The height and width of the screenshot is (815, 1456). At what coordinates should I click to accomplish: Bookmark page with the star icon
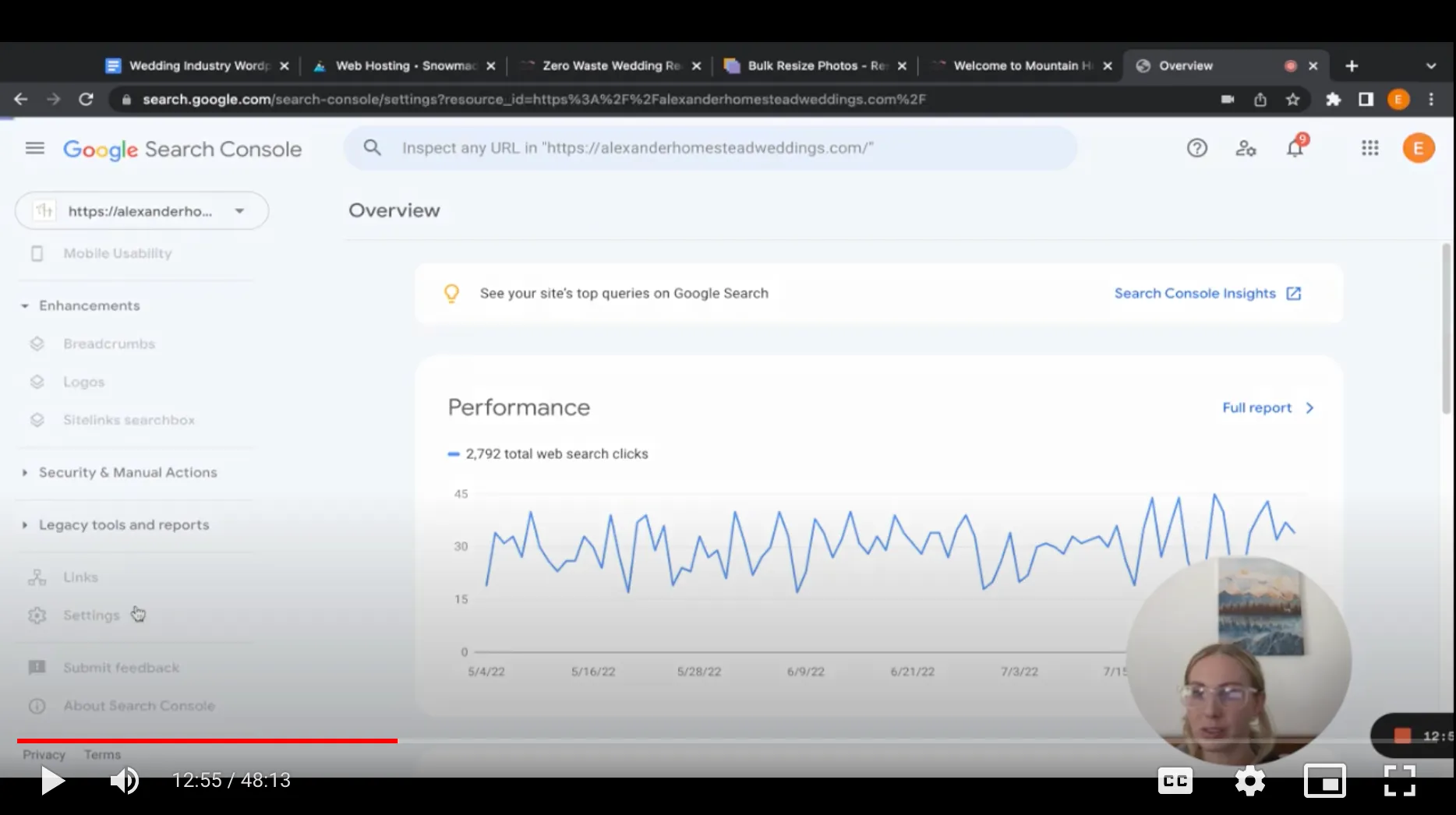click(x=1293, y=99)
